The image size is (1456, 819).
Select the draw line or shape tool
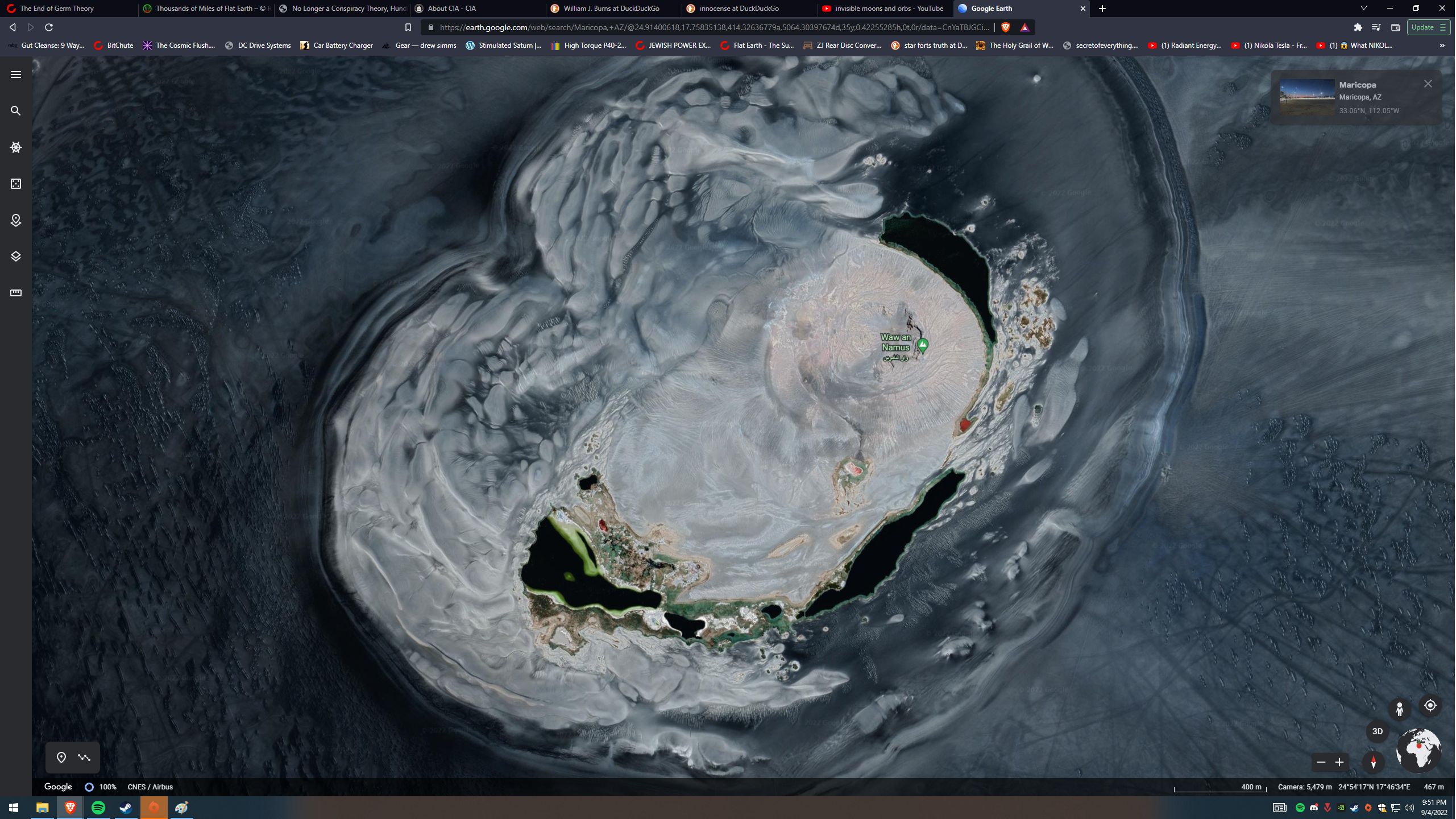click(84, 758)
